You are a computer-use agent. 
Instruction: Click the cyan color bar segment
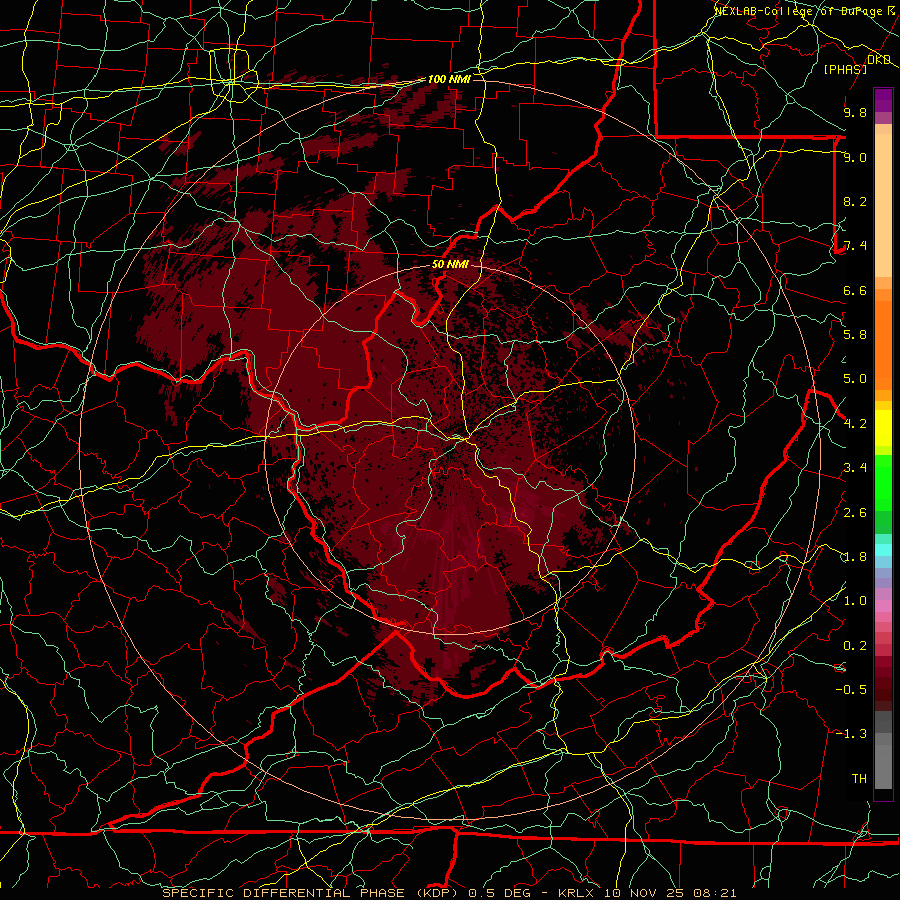point(883,550)
